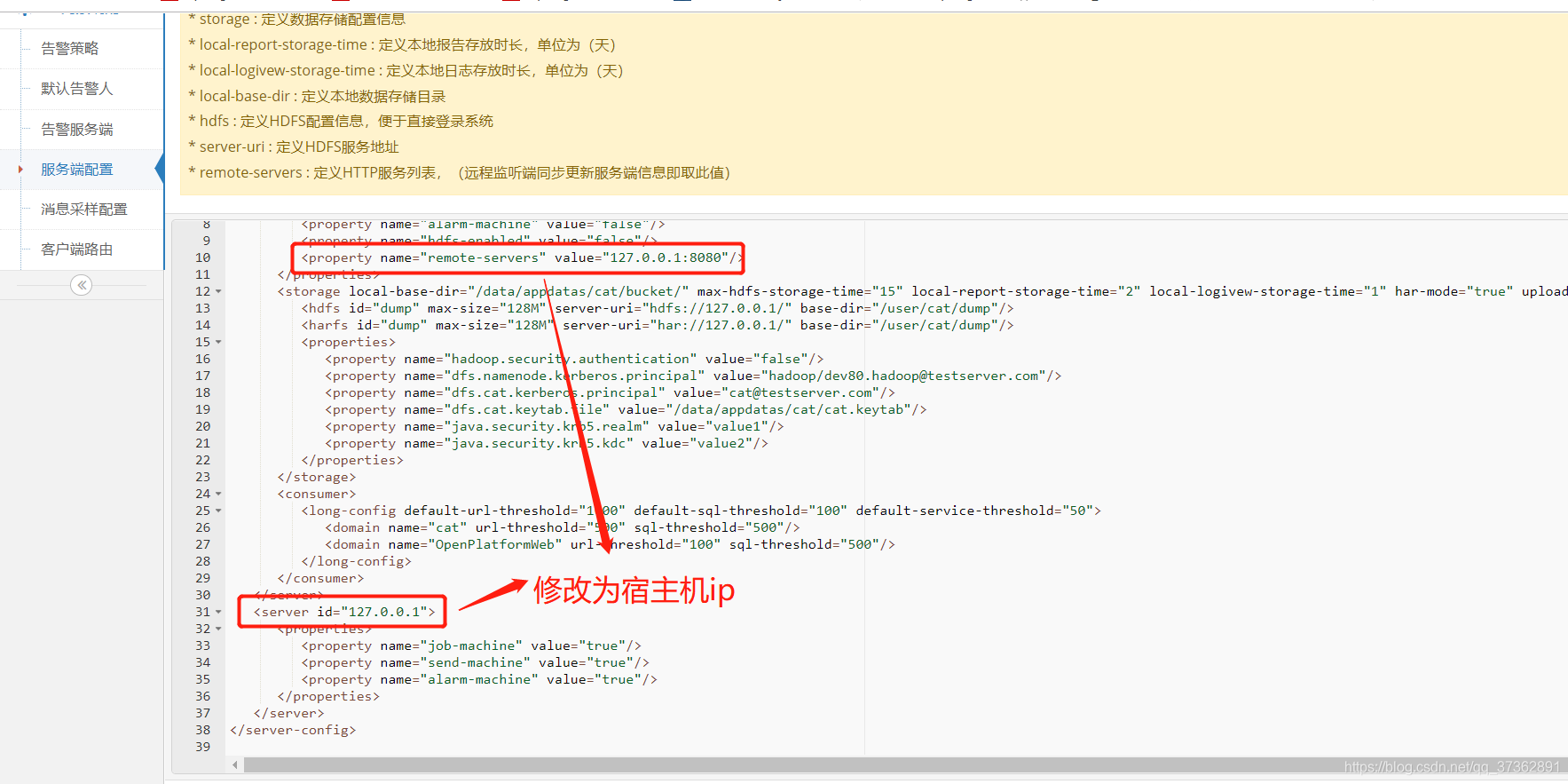This screenshot has width=1568, height=784.
Task: Collapse the server block at line 31
Action: [218, 612]
